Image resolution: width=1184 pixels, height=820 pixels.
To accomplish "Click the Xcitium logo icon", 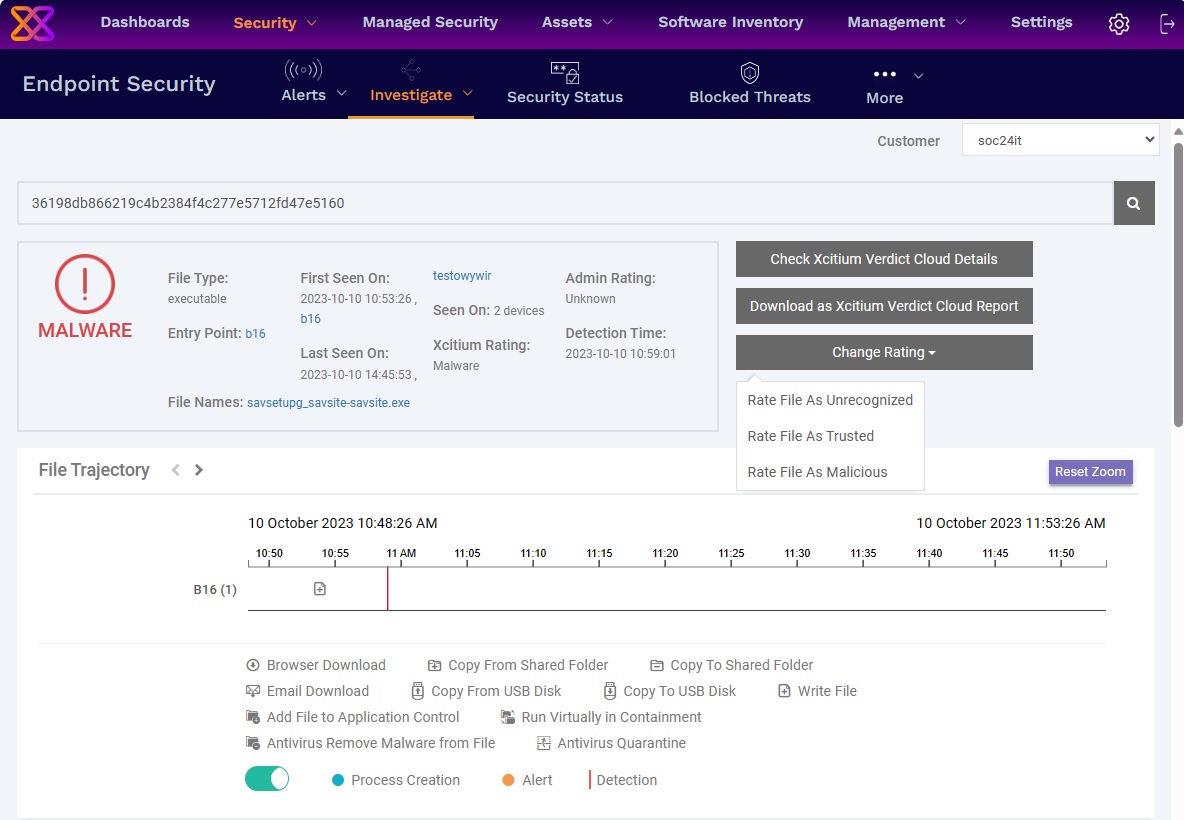I will click(x=32, y=23).
